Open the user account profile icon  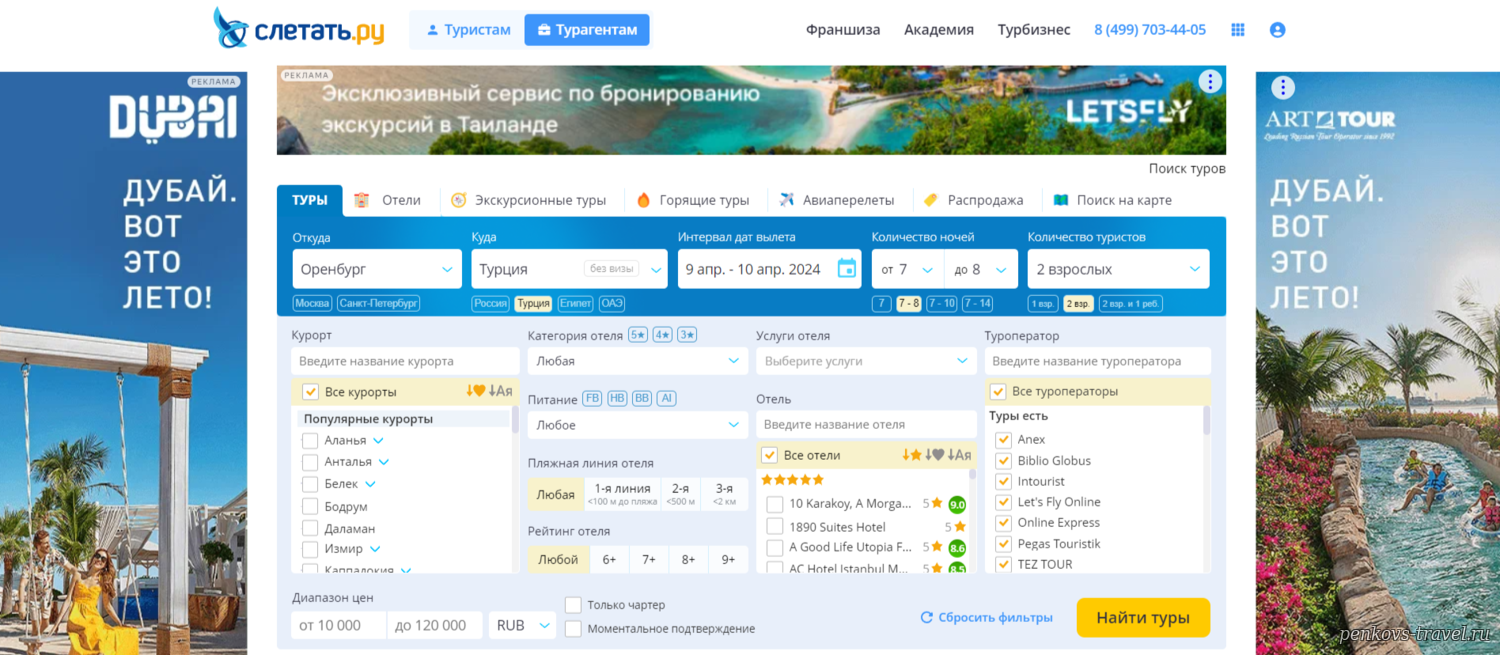click(x=1277, y=30)
